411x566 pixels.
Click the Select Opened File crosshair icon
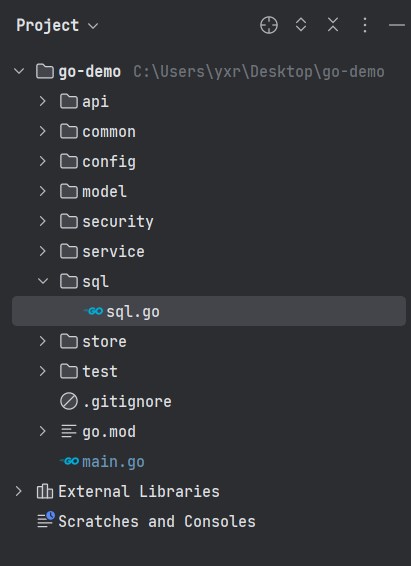pos(269,25)
